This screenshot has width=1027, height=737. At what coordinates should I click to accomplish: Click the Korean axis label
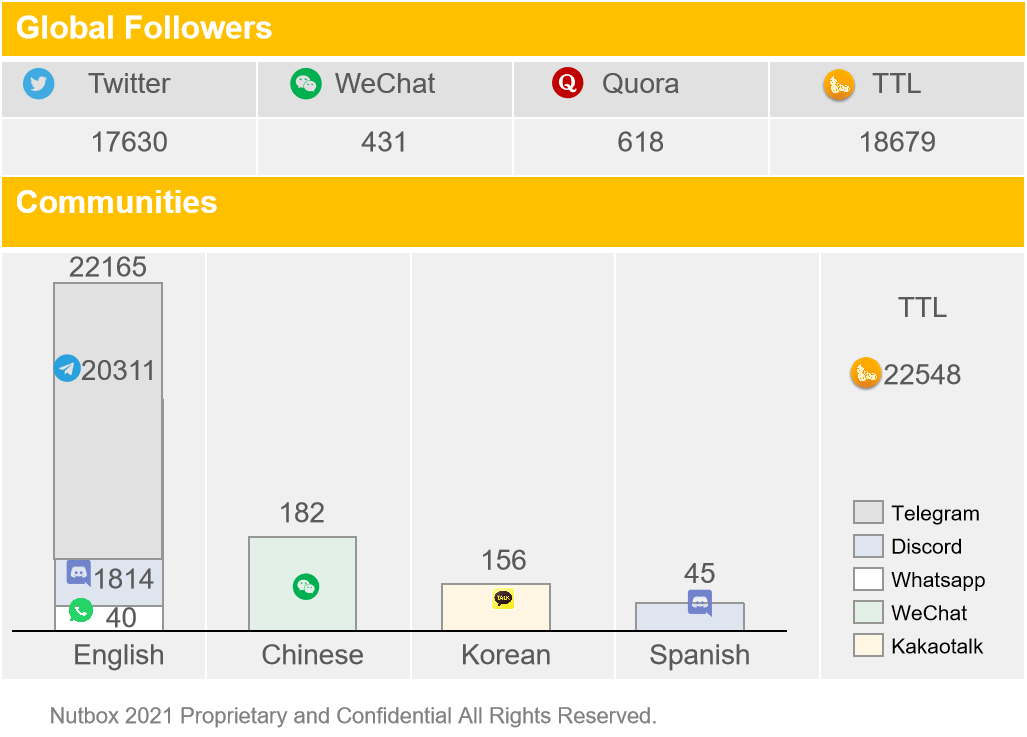pyautogui.click(x=506, y=655)
